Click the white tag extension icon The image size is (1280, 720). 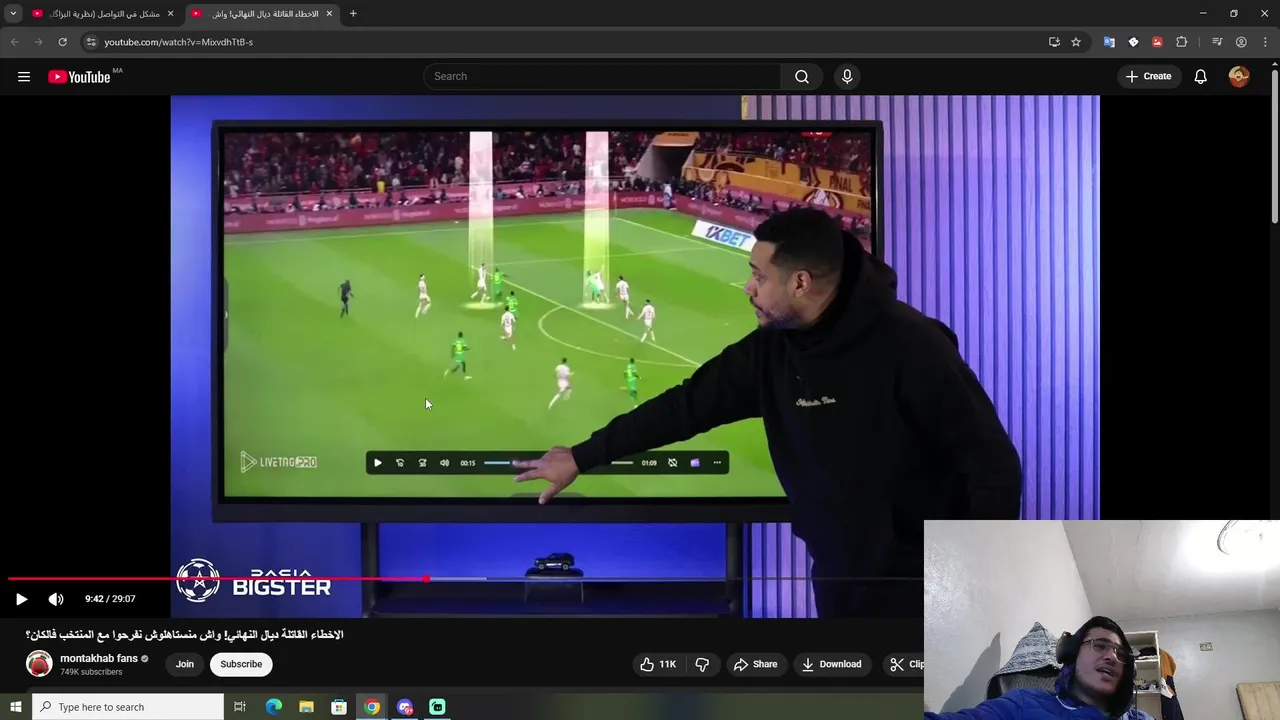(1133, 42)
